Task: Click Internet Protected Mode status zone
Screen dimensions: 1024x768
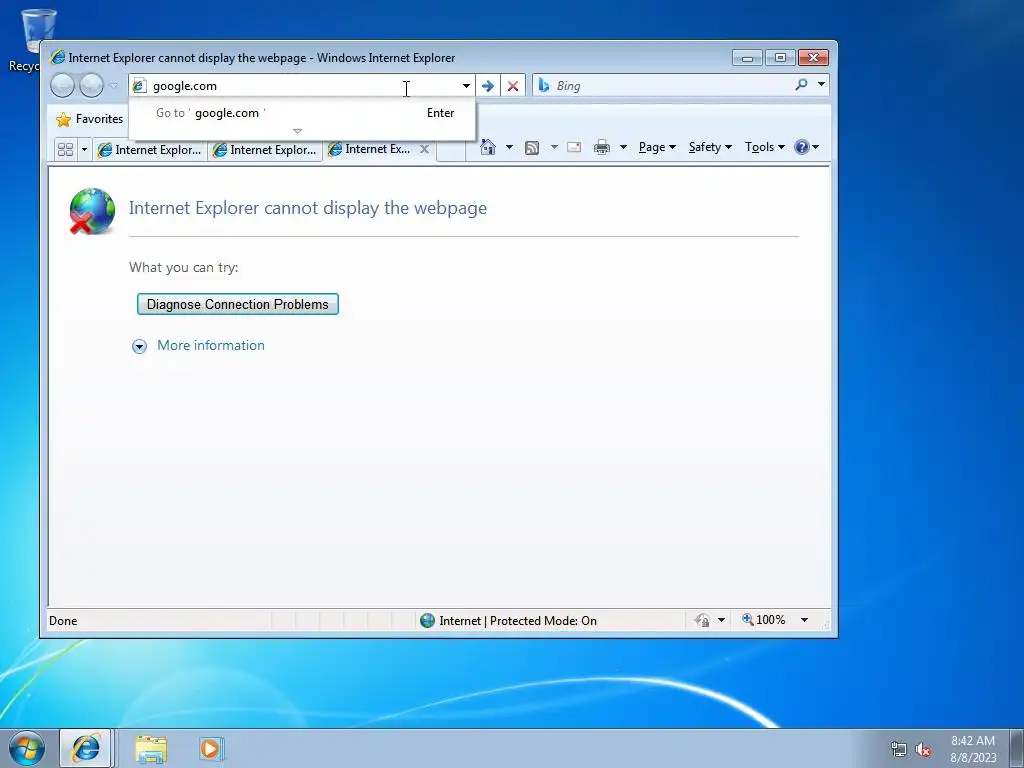Action: [508, 620]
